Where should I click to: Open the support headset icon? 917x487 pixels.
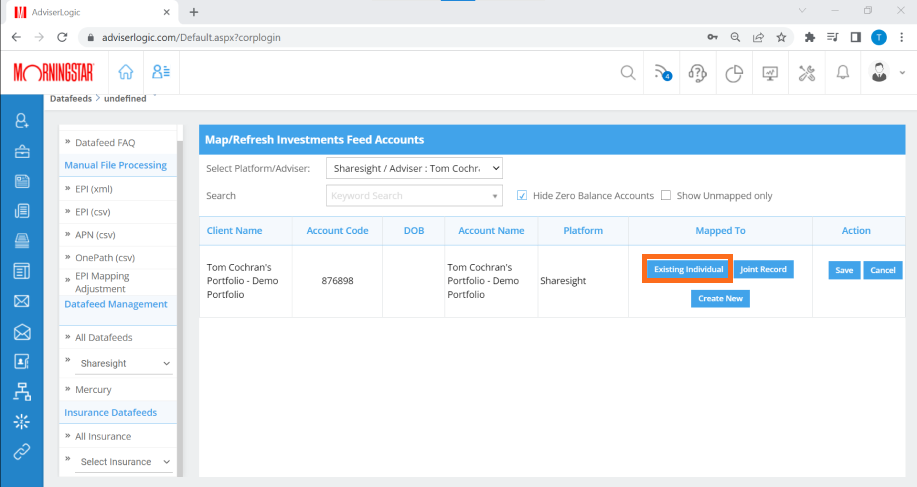click(698, 73)
